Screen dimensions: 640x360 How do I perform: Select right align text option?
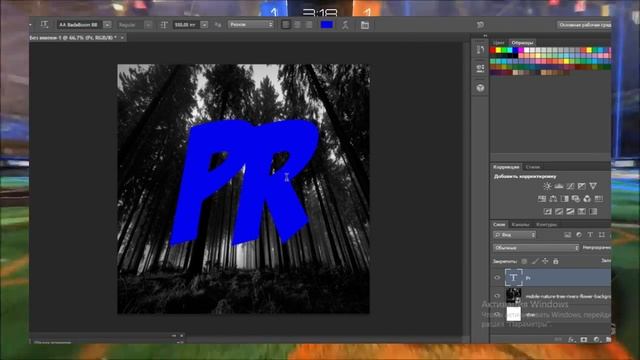(309, 25)
